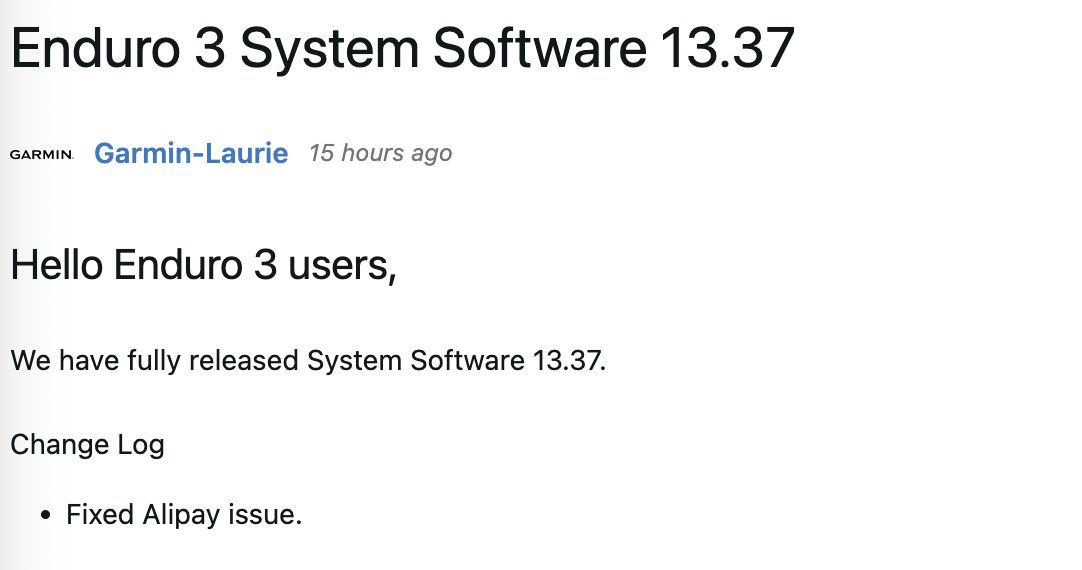
Task: Click the Garmin logo avatar
Action: point(41,155)
